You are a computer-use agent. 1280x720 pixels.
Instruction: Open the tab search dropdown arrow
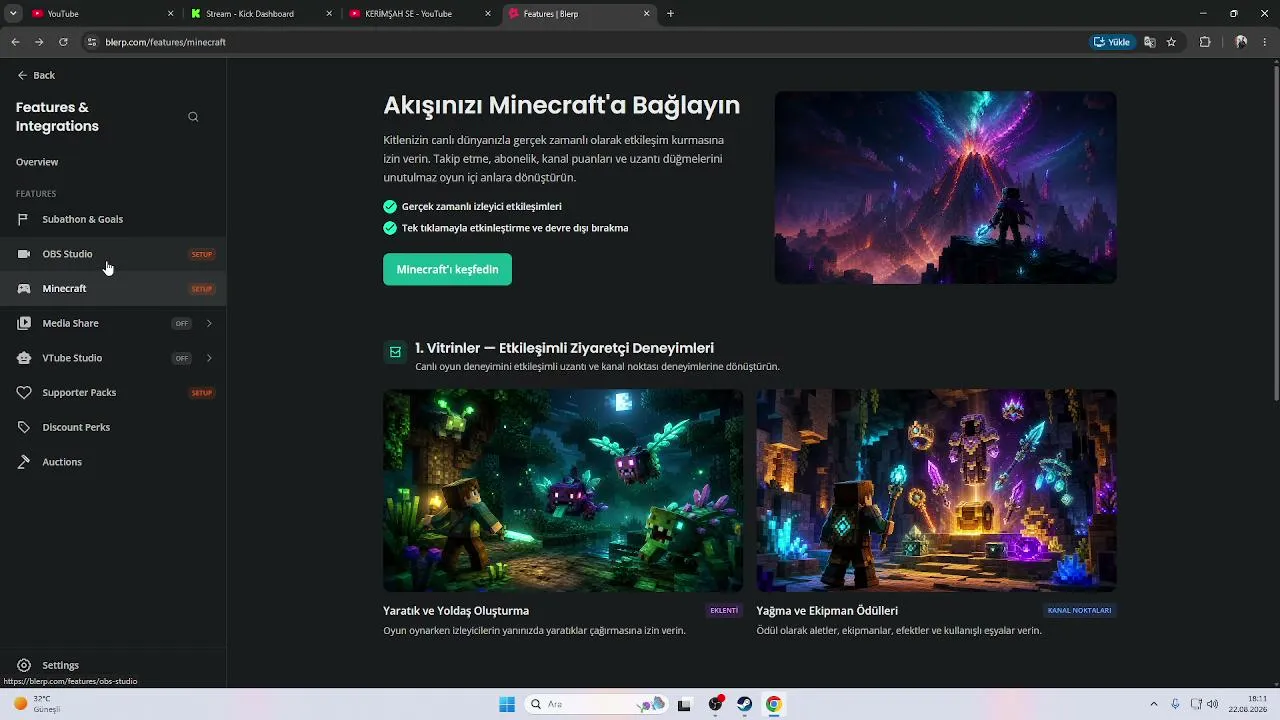coord(13,14)
